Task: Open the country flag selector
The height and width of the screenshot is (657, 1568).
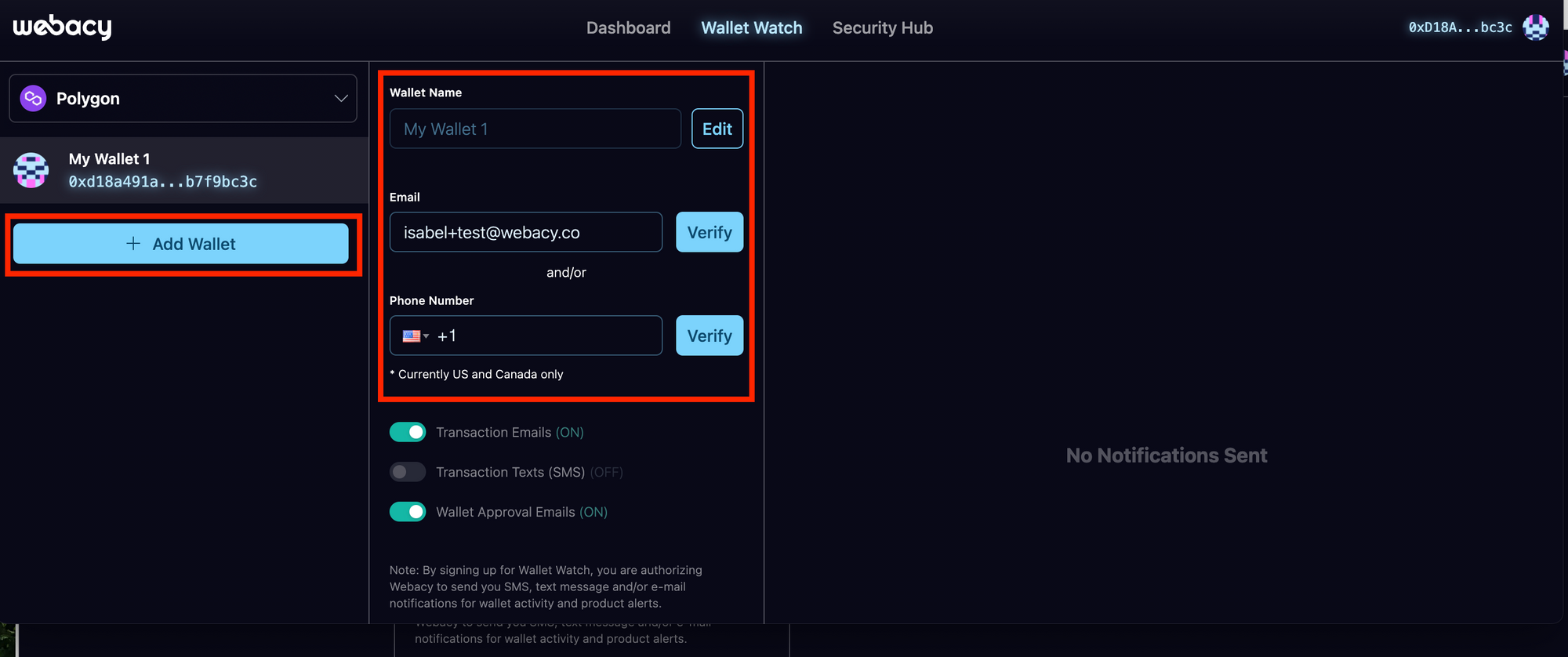Action: pos(416,336)
